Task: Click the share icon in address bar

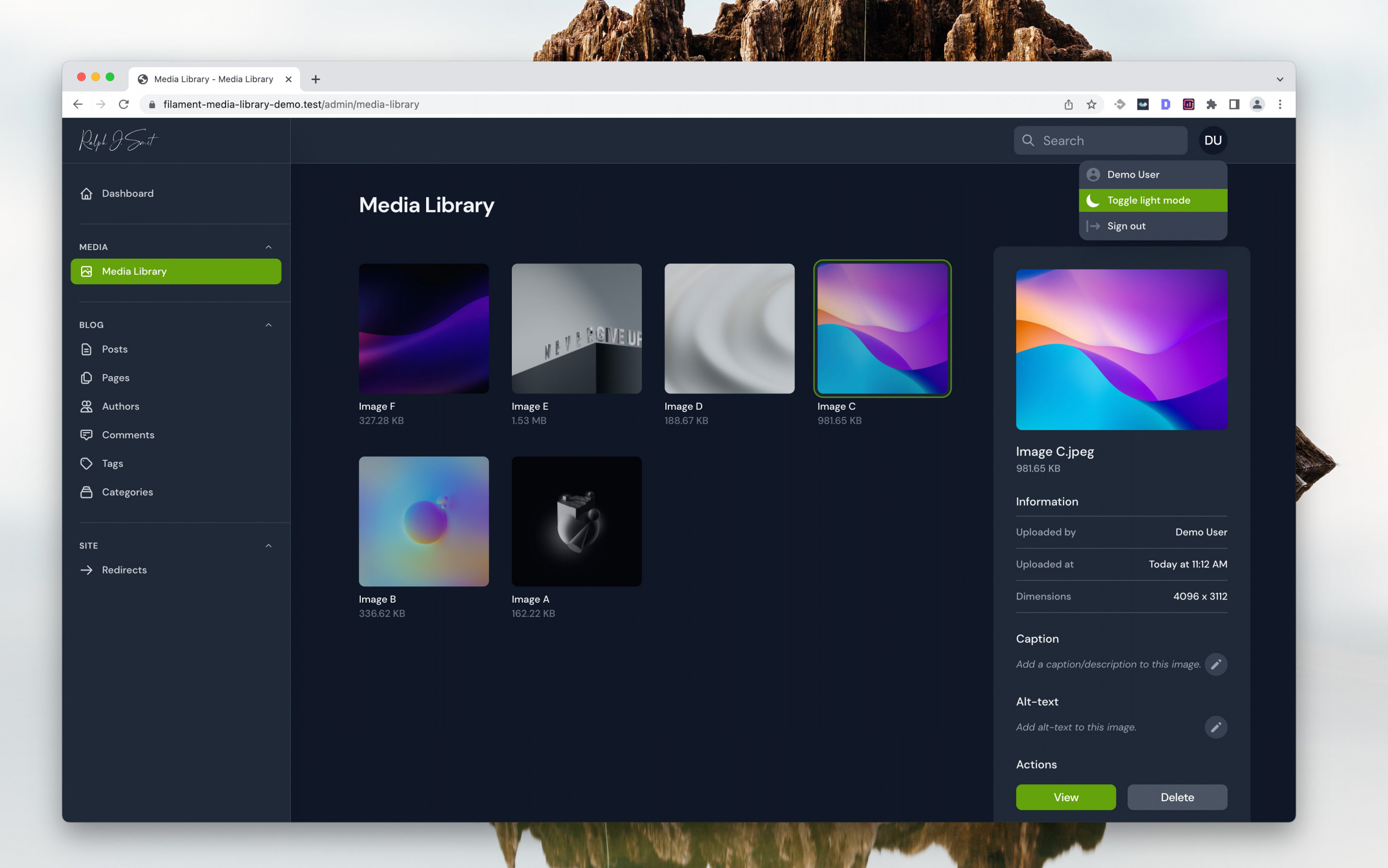Action: (x=1068, y=104)
